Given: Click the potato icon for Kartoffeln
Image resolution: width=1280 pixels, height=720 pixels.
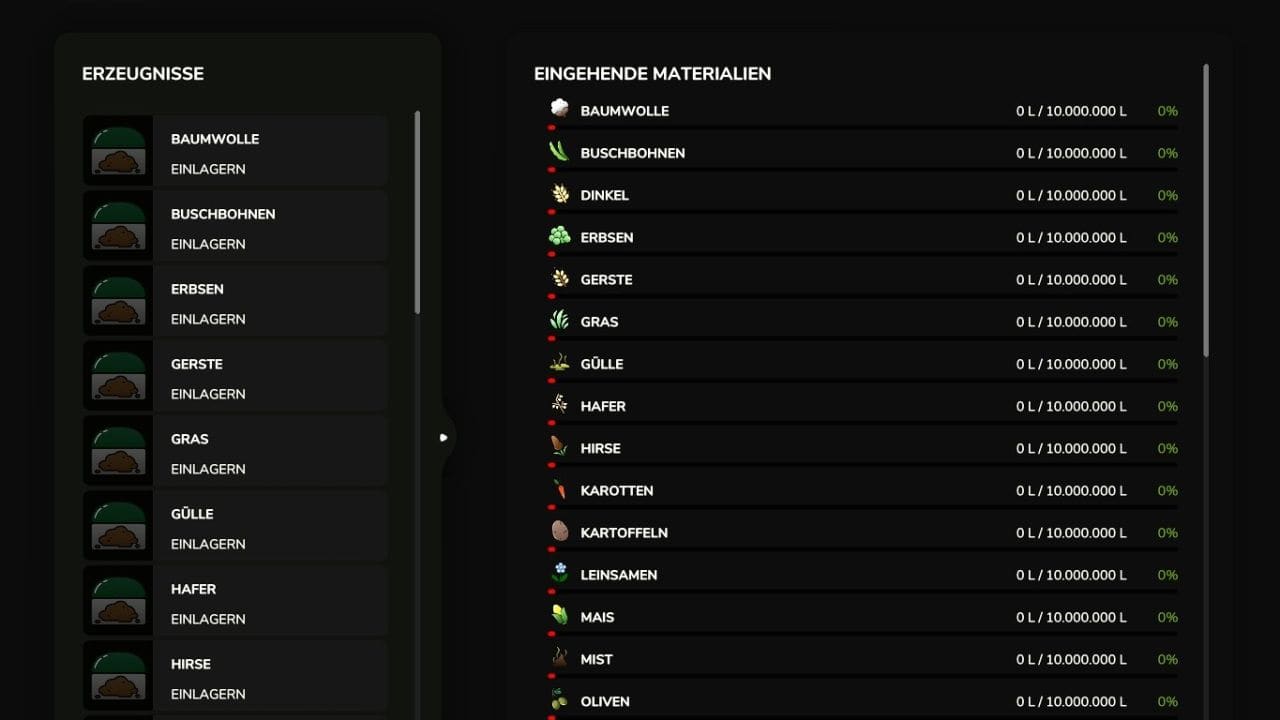Looking at the screenshot, I should pyautogui.click(x=559, y=531).
